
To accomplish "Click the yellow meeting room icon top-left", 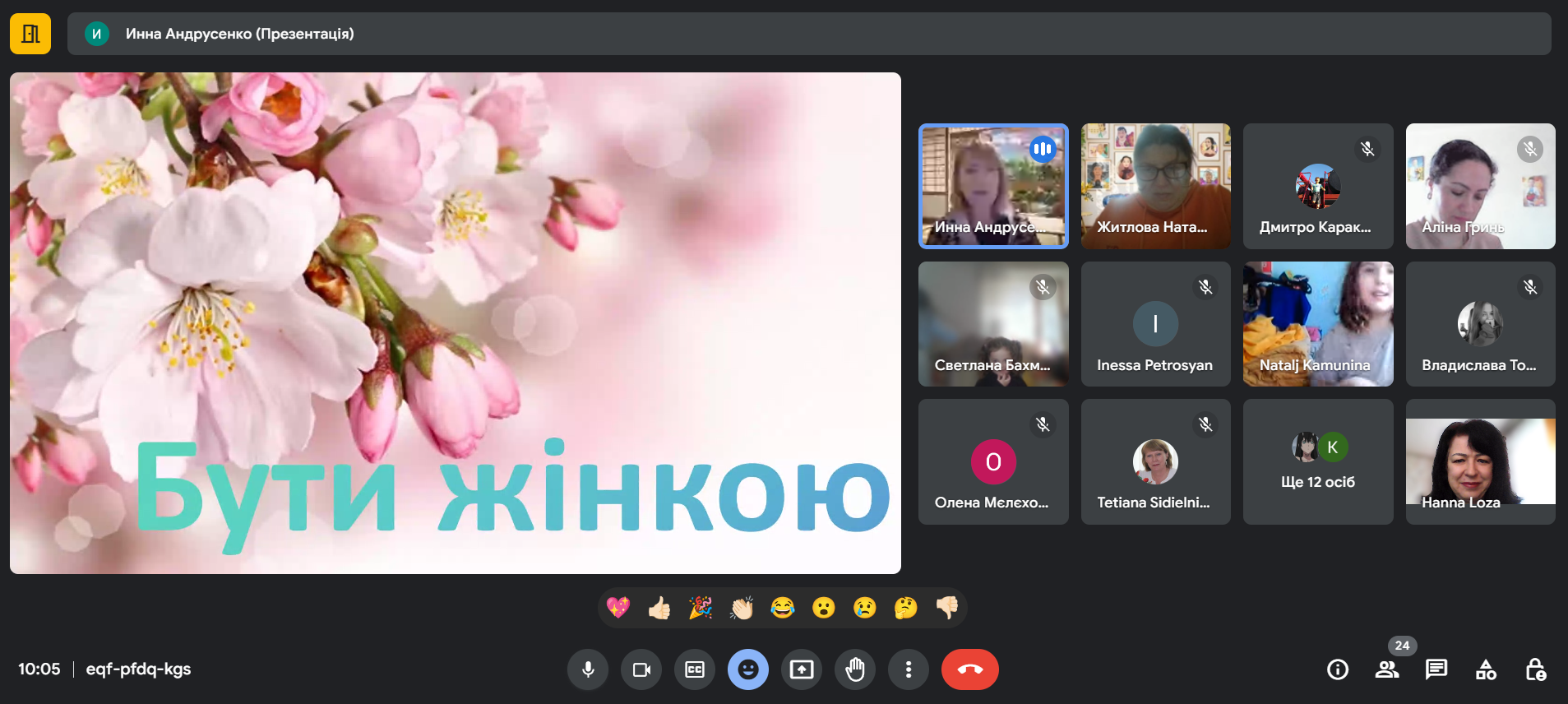I will (30, 34).
